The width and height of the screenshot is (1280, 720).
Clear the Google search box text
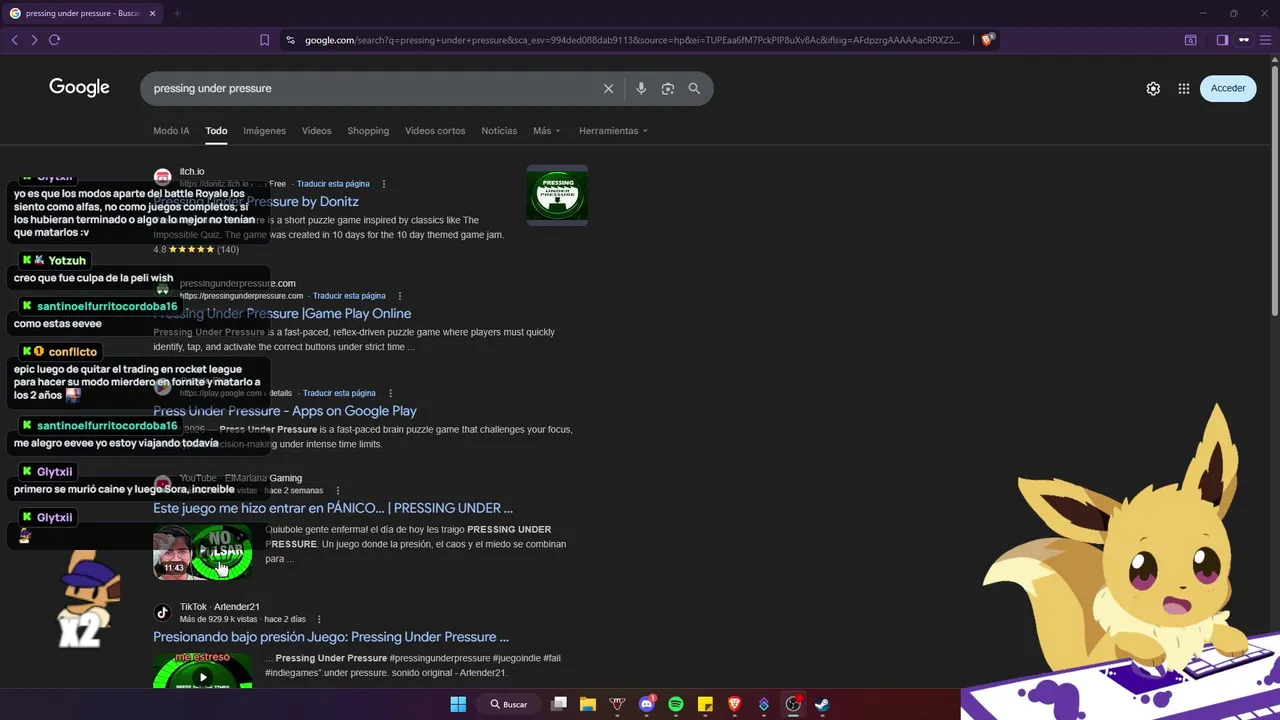[608, 88]
